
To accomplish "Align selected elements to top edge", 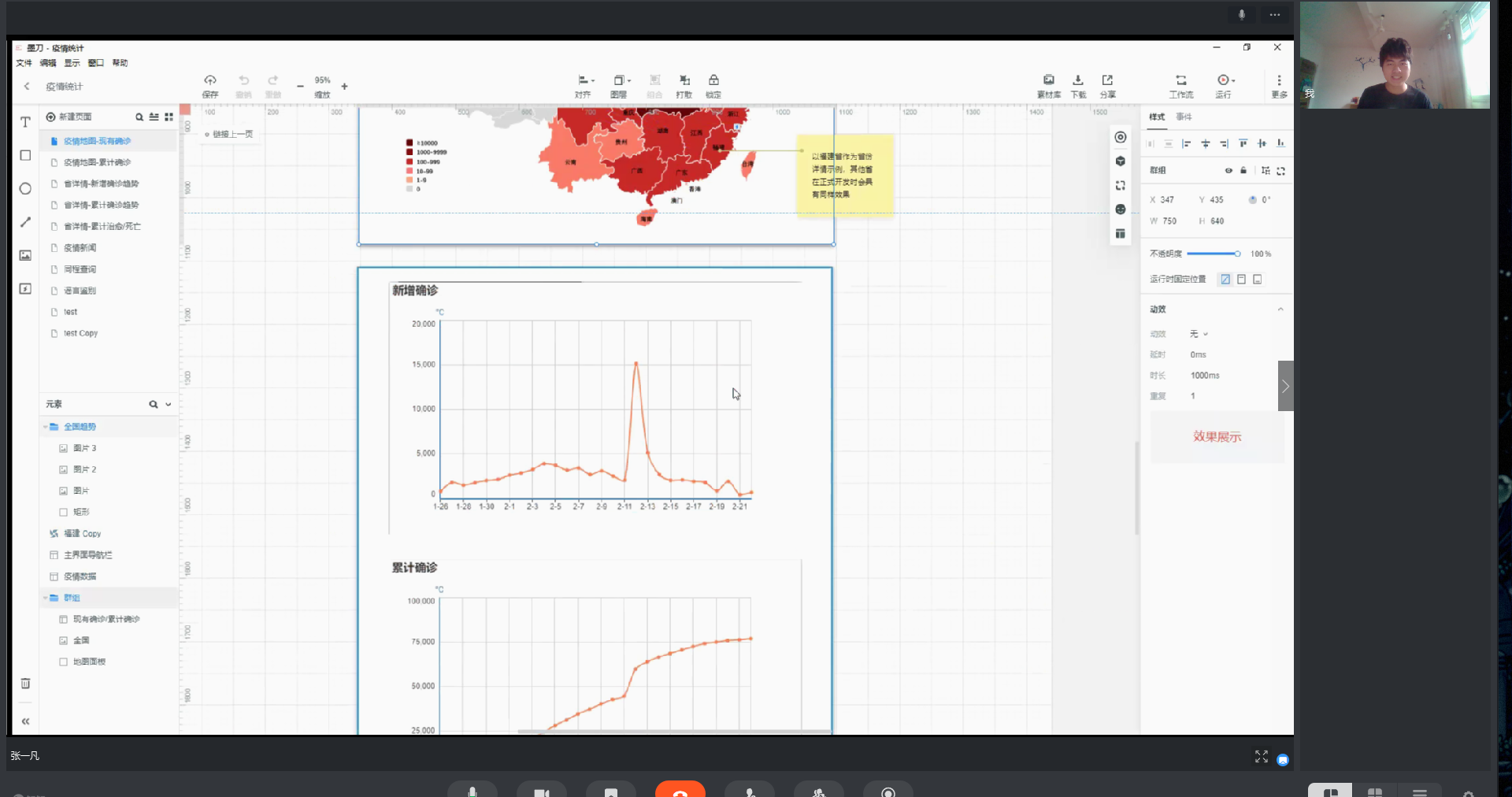I will pos(1243,143).
